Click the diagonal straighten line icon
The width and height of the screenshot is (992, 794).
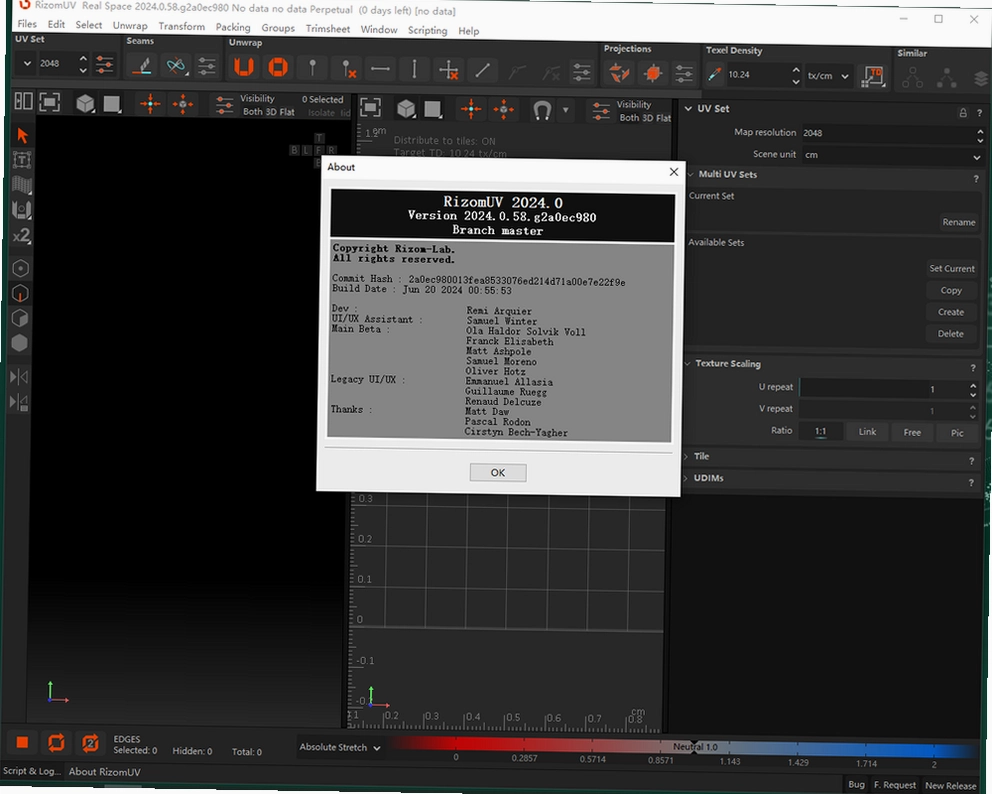[x=482, y=70]
